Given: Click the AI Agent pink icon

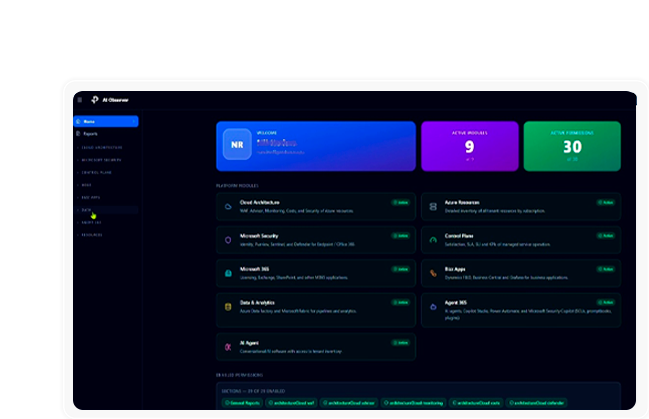Looking at the screenshot, I should [228, 347].
